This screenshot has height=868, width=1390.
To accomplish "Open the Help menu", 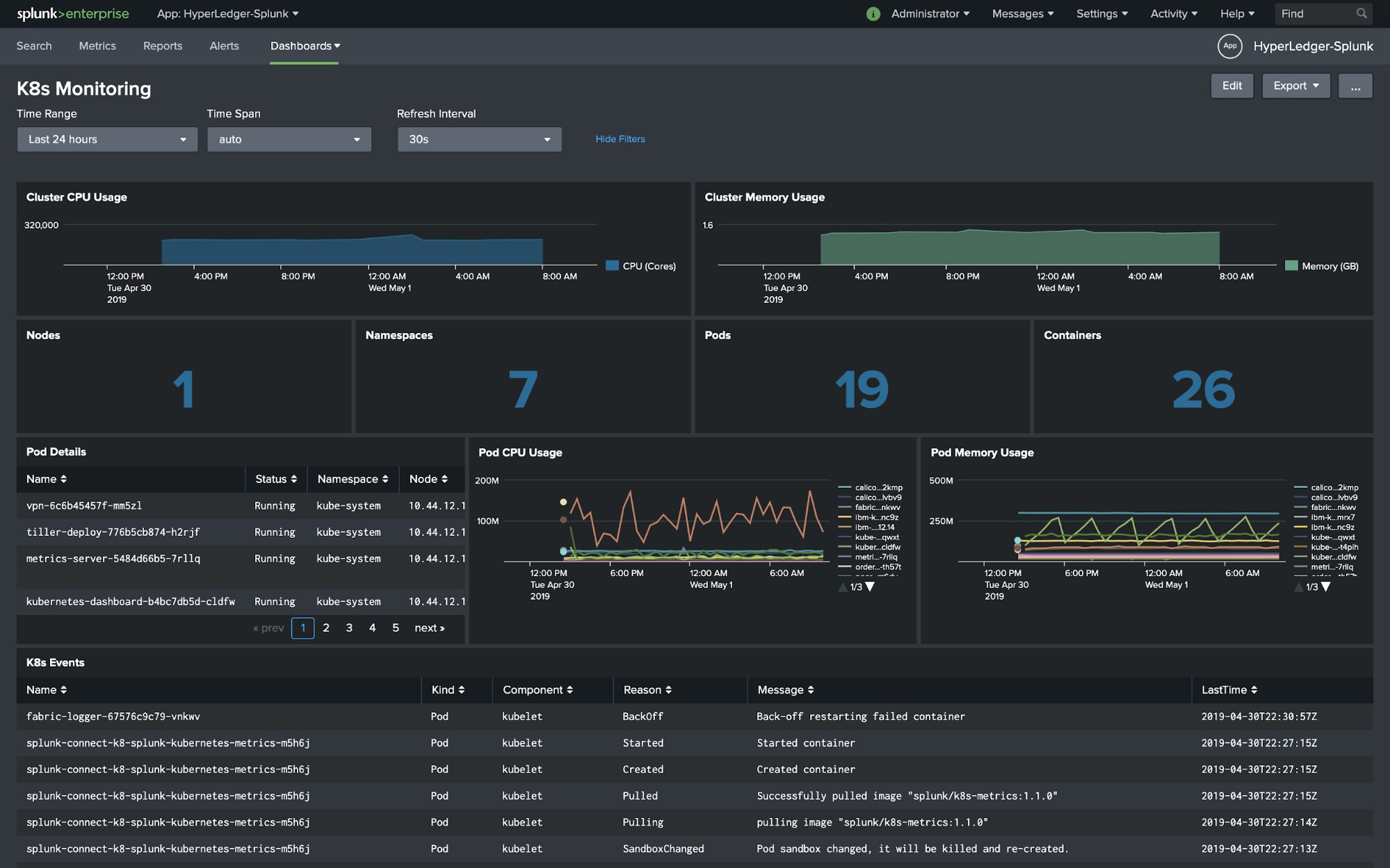I will pyautogui.click(x=1237, y=14).
